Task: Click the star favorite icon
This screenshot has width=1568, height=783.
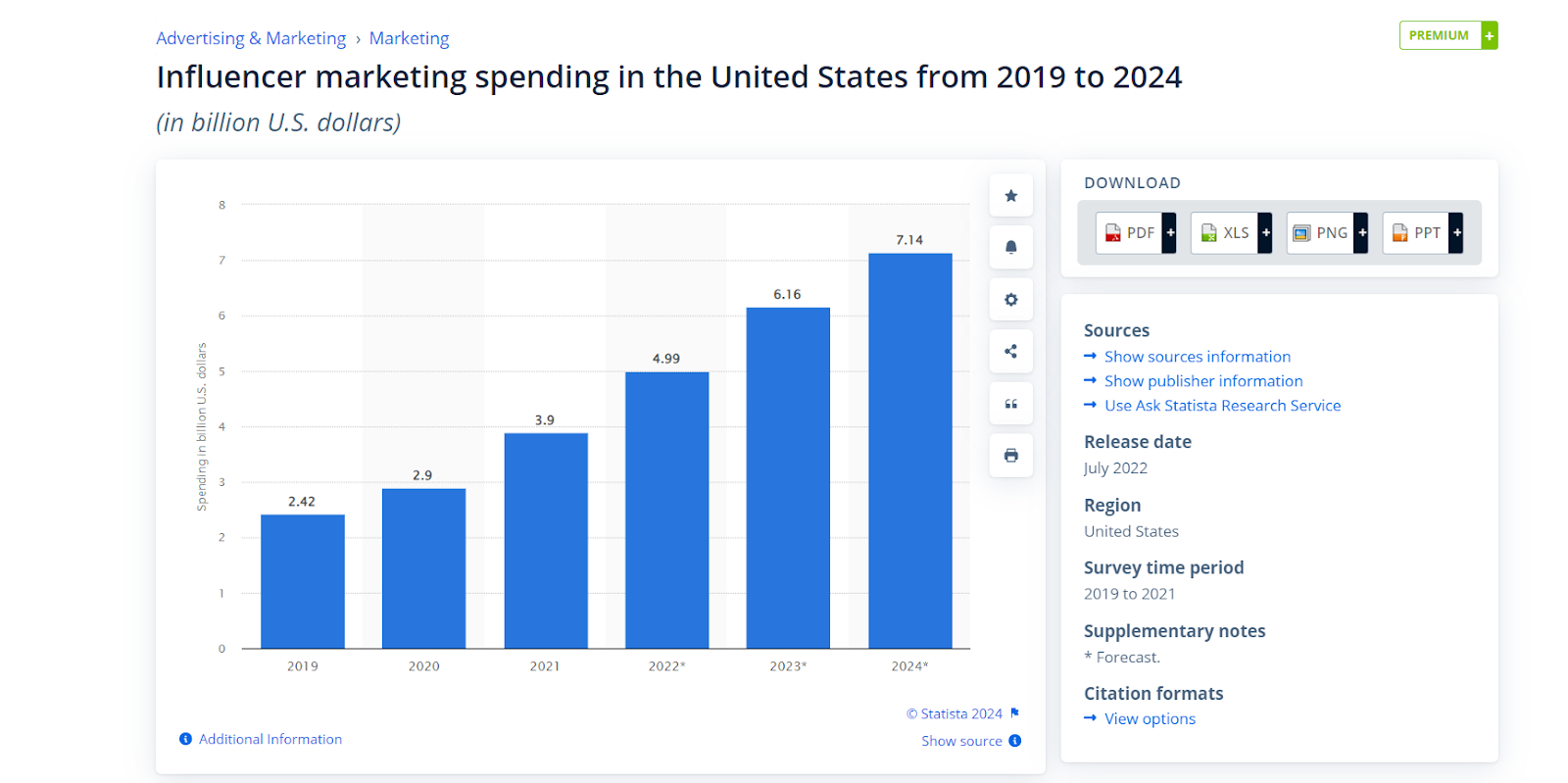Action: coord(1010,196)
